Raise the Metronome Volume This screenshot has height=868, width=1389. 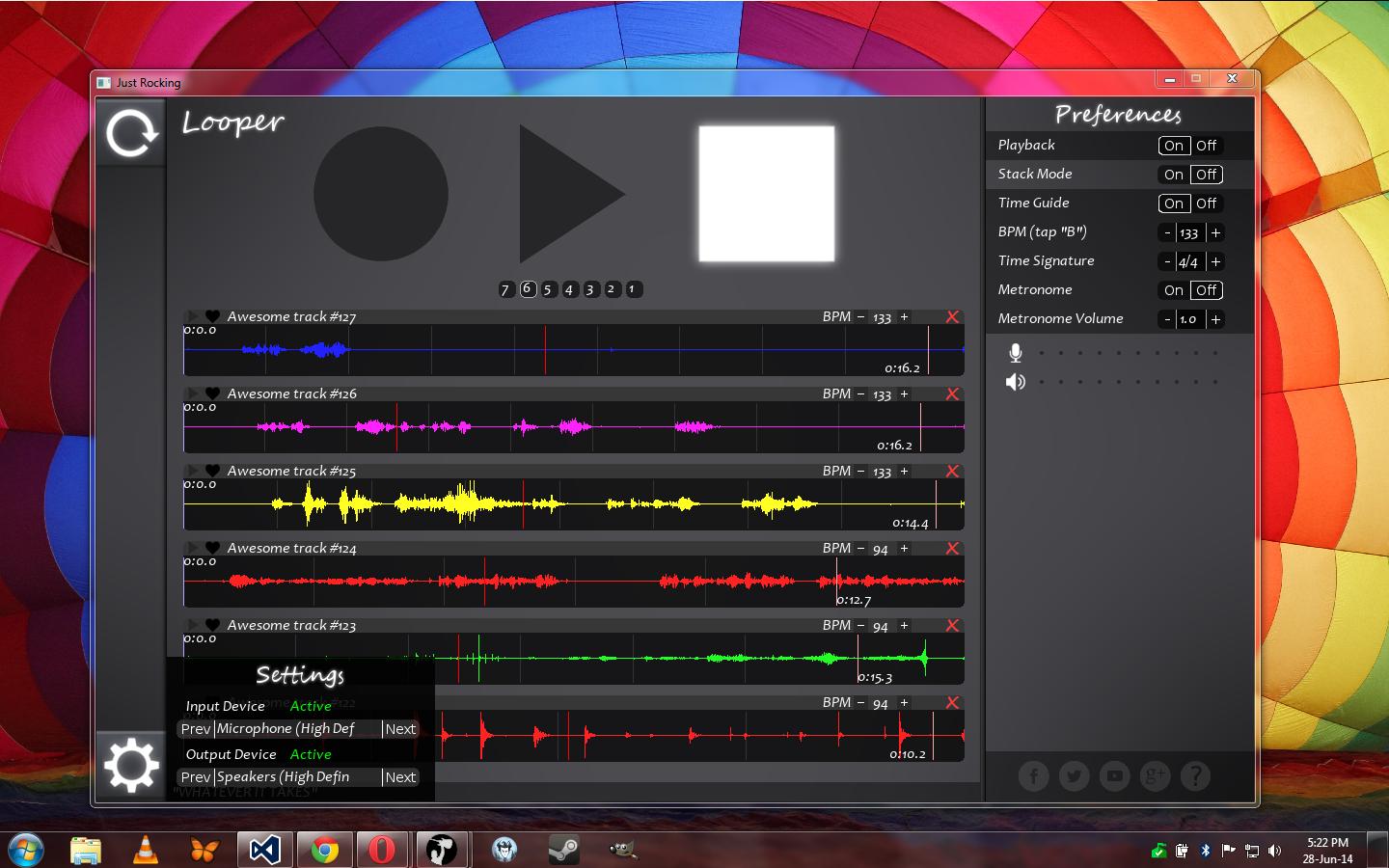pyautogui.click(x=1215, y=319)
